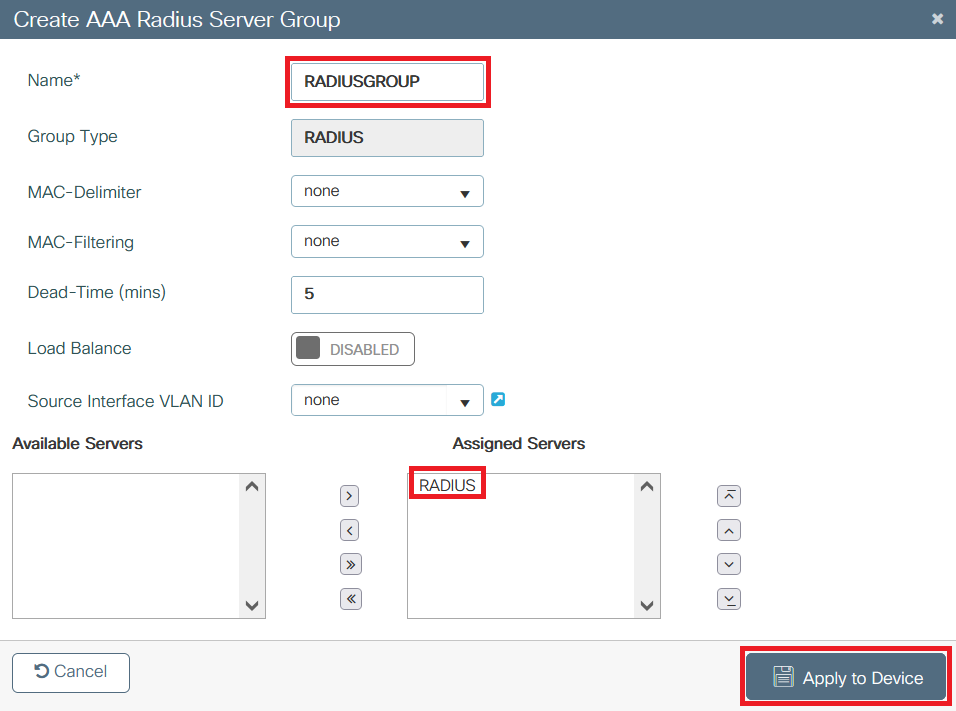Enable the Load Balance toggle

(x=352, y=348)
